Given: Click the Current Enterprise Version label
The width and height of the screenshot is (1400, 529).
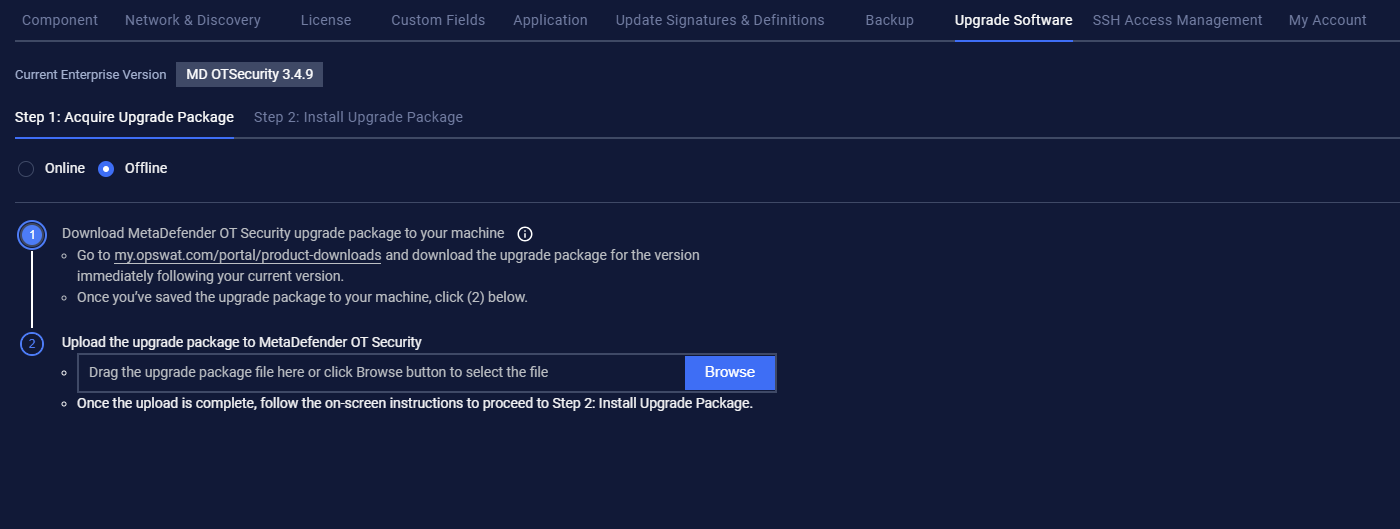Looking at the screenshot, I should point(91,75).
